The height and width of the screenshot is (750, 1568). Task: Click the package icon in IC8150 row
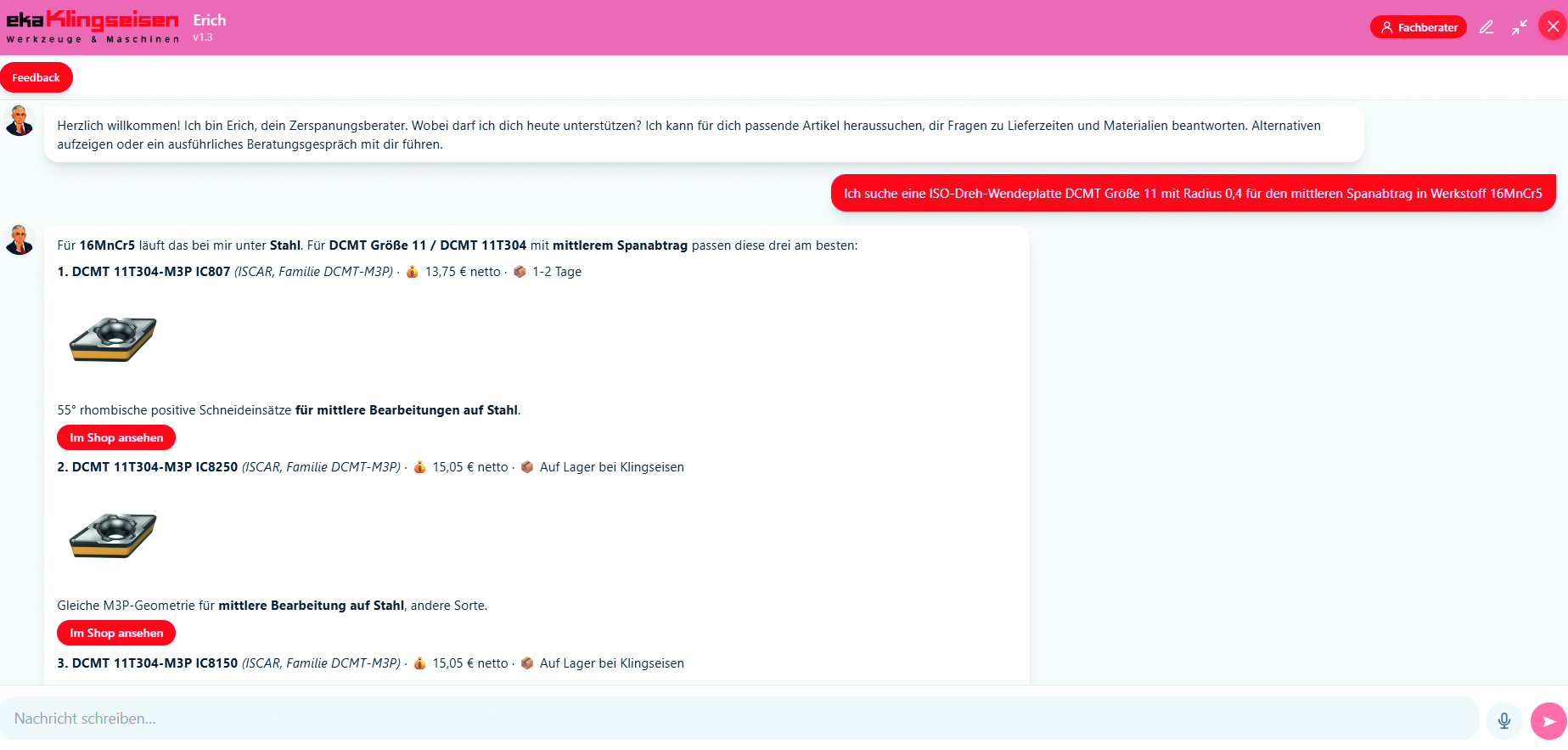[x=527, y=663]
